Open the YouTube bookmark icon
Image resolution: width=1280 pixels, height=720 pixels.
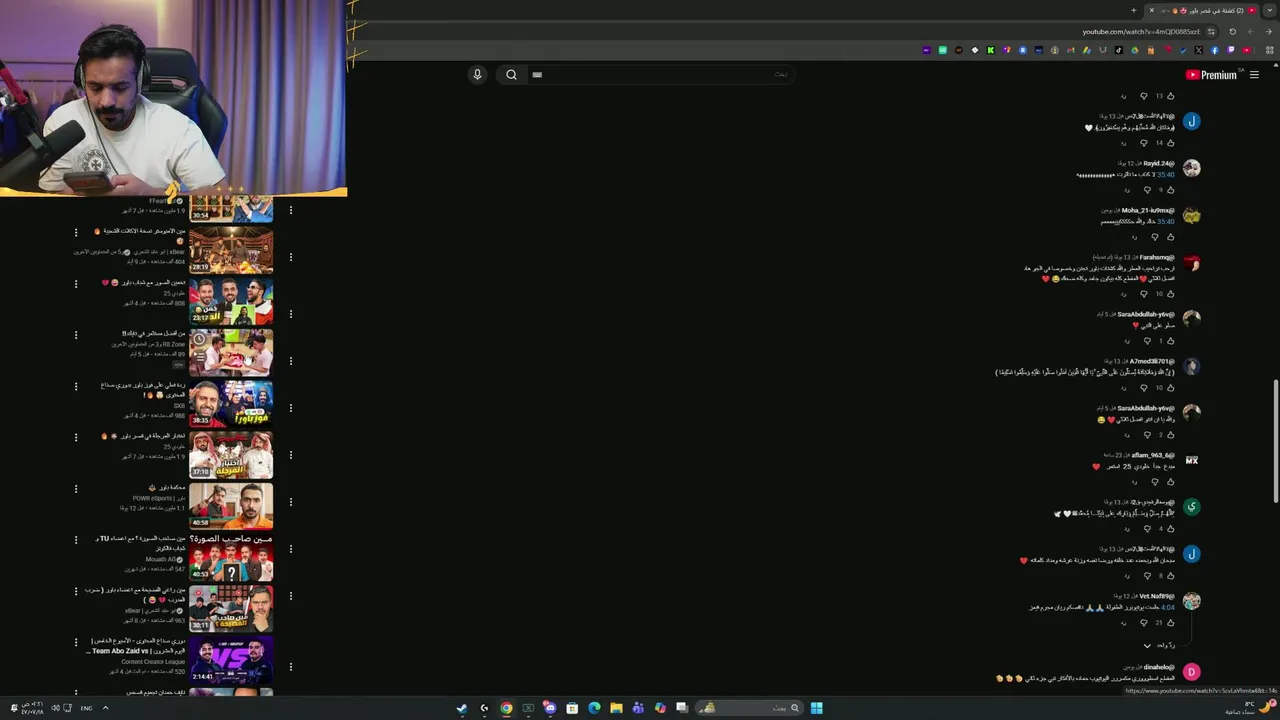point(1246,50)
